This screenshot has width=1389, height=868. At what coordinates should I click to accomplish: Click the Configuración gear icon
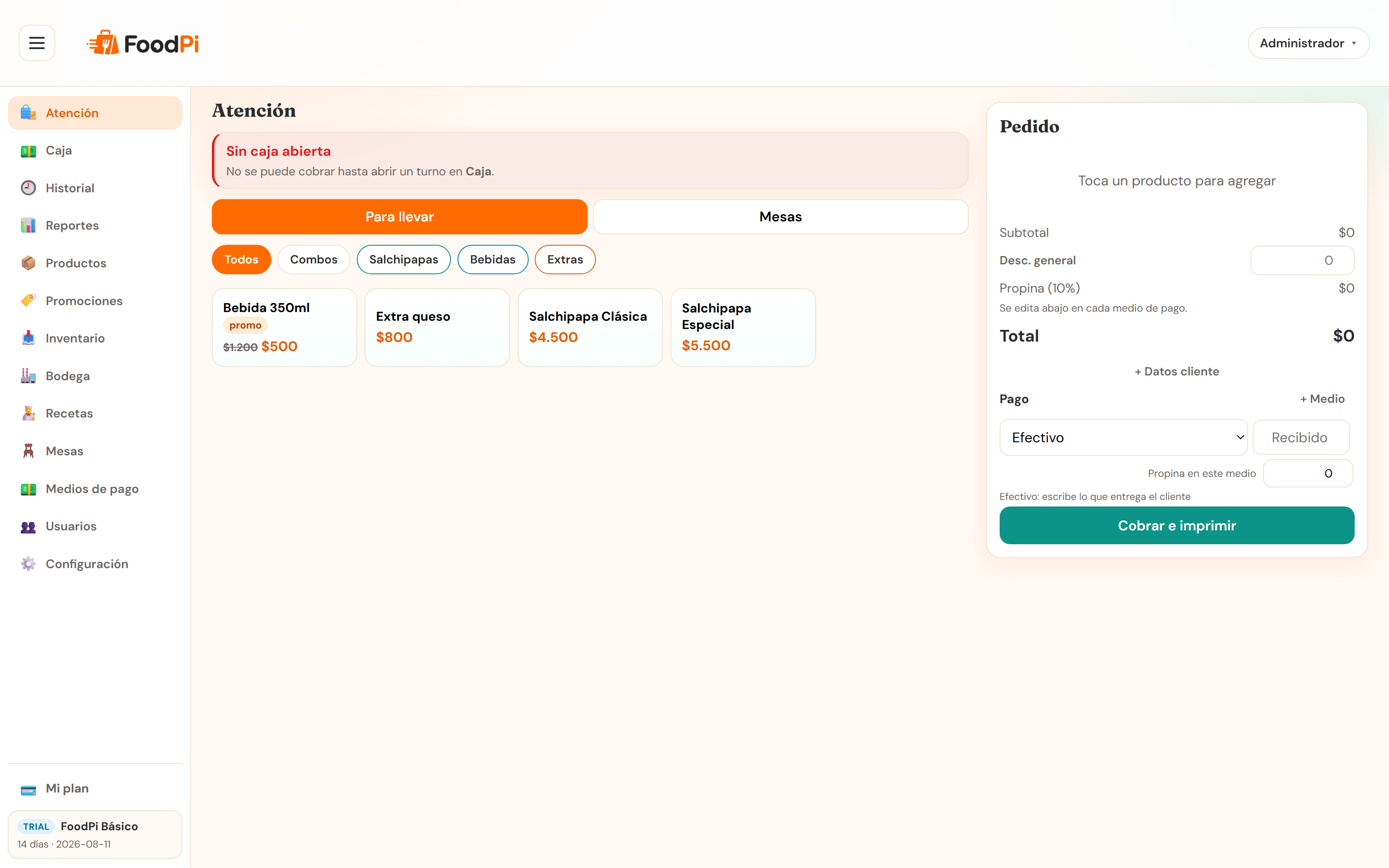click(x=28, y=564)
